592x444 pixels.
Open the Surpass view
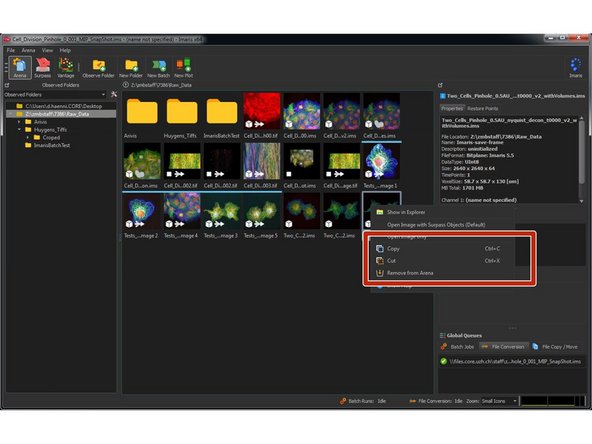[43, 68]
